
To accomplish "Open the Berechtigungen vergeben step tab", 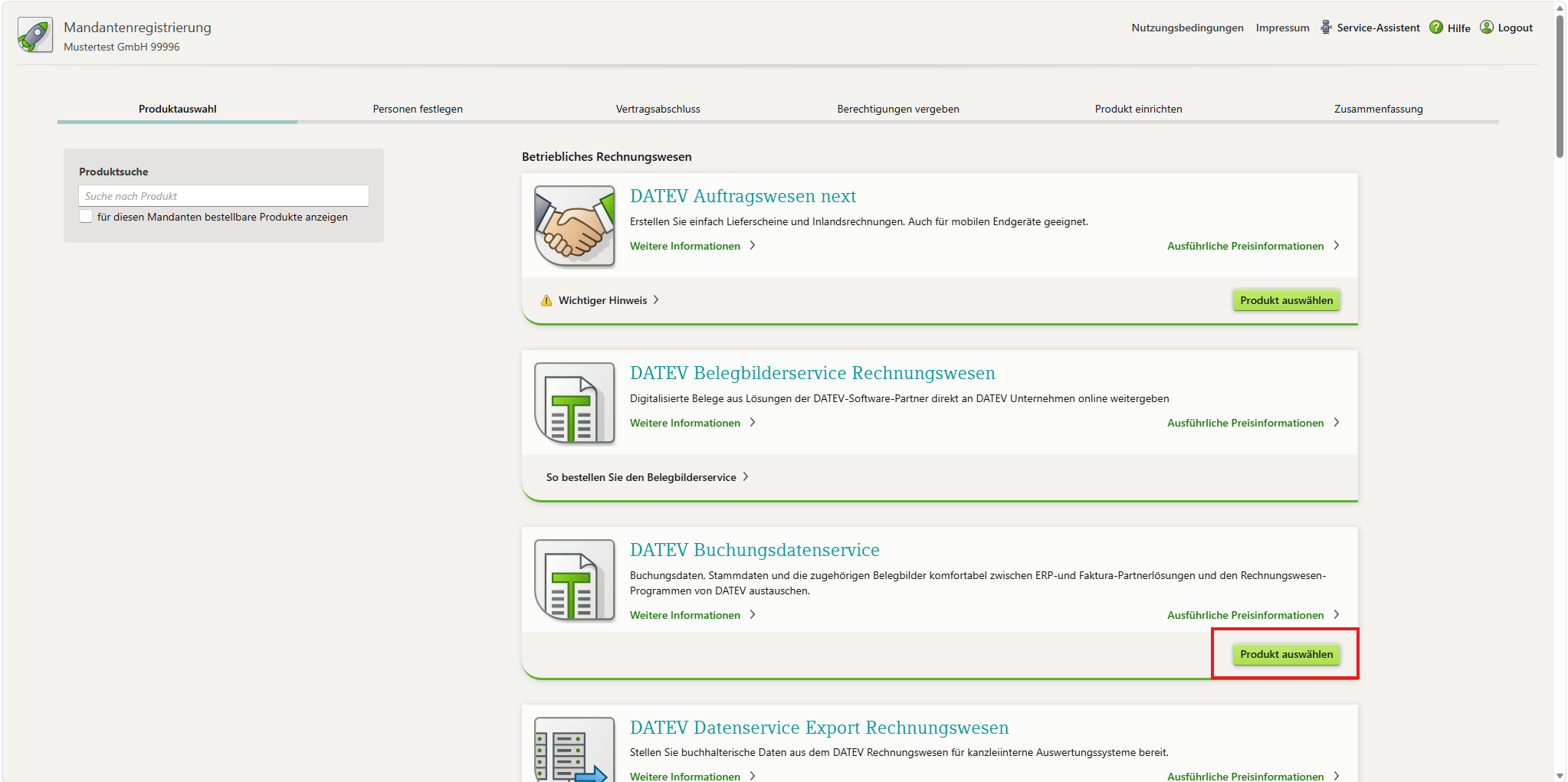I will click(x=898, y=109).
